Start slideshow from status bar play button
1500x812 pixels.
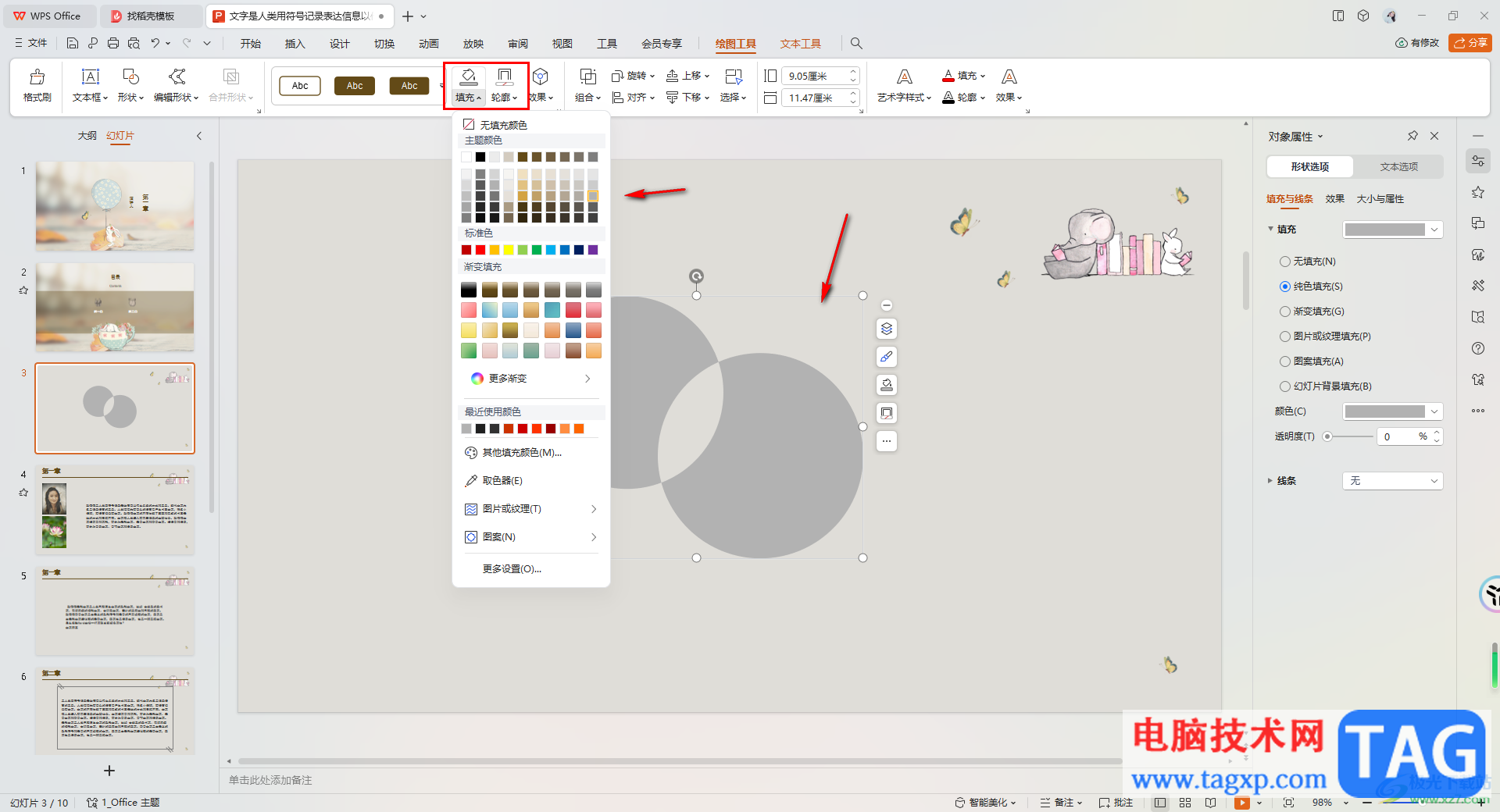(x=1242, y=803)
